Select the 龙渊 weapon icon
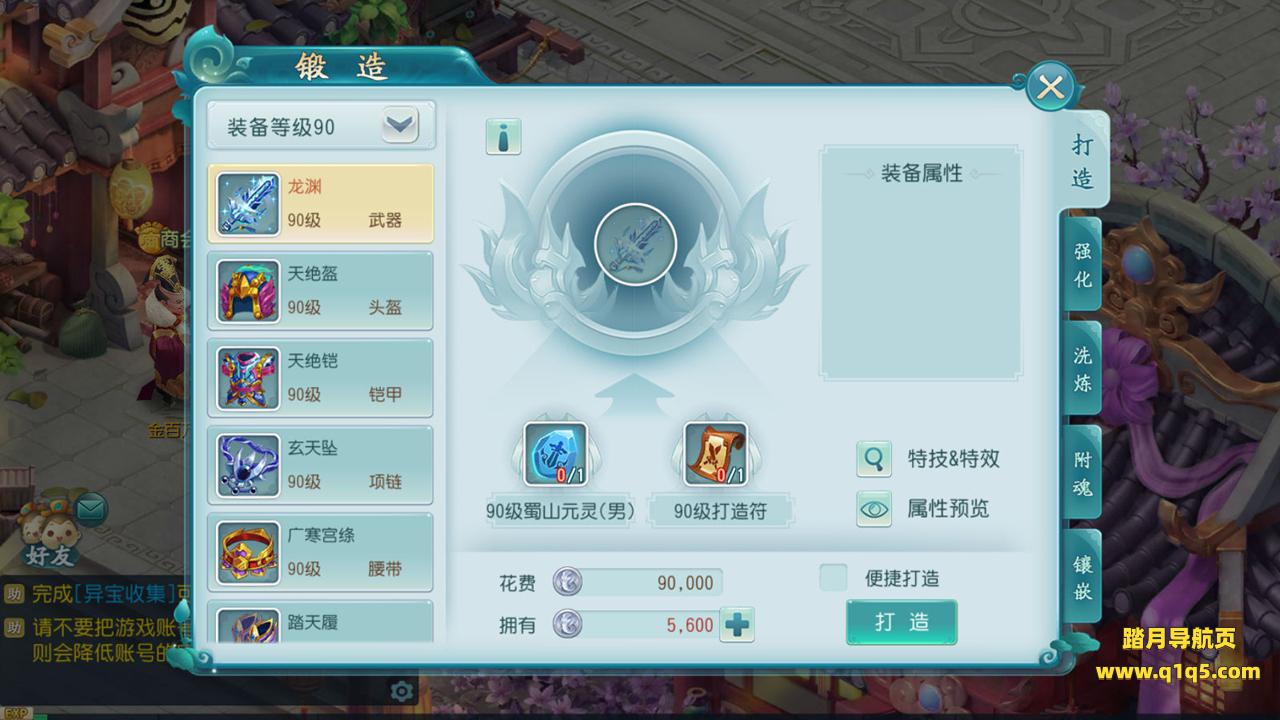The image size is (1280, 720). point(249,204)
